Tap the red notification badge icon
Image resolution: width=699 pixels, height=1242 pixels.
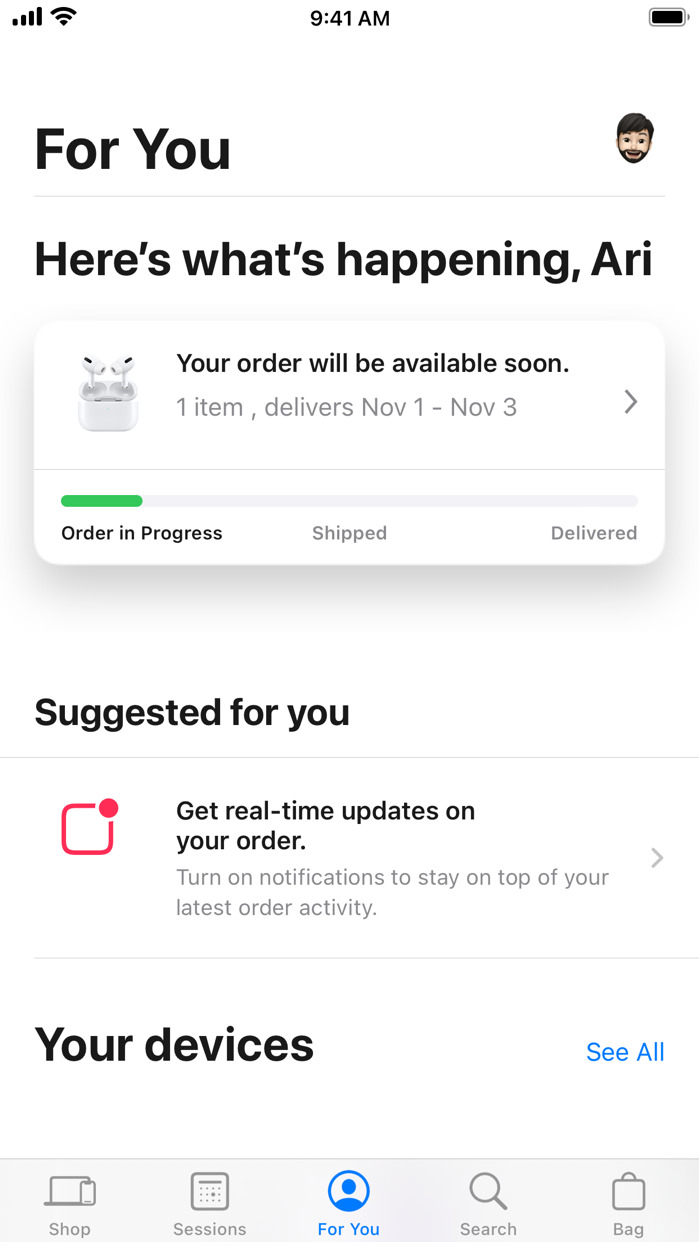tap(90, 827)
